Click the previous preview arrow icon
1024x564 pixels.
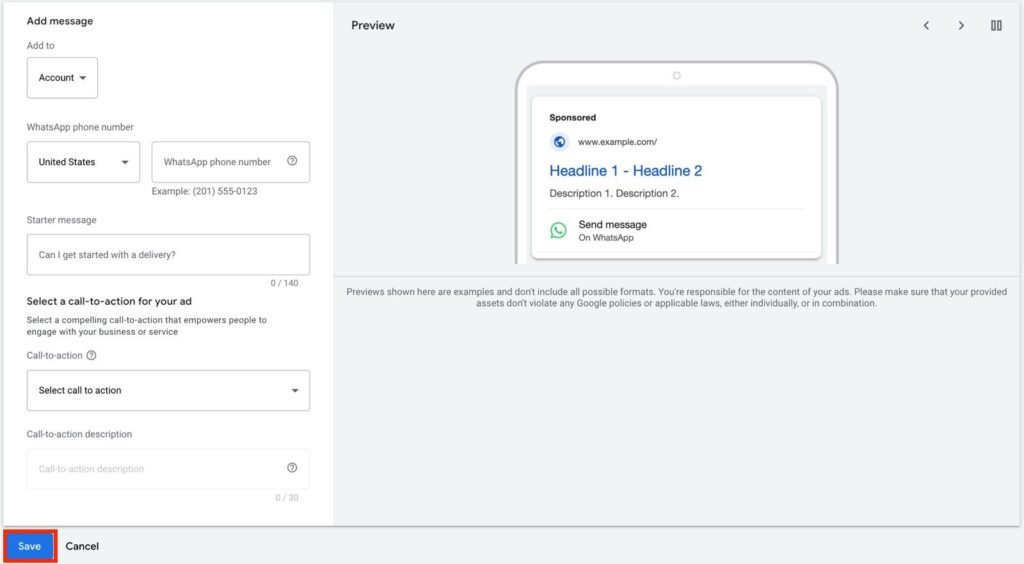point(926,26)
